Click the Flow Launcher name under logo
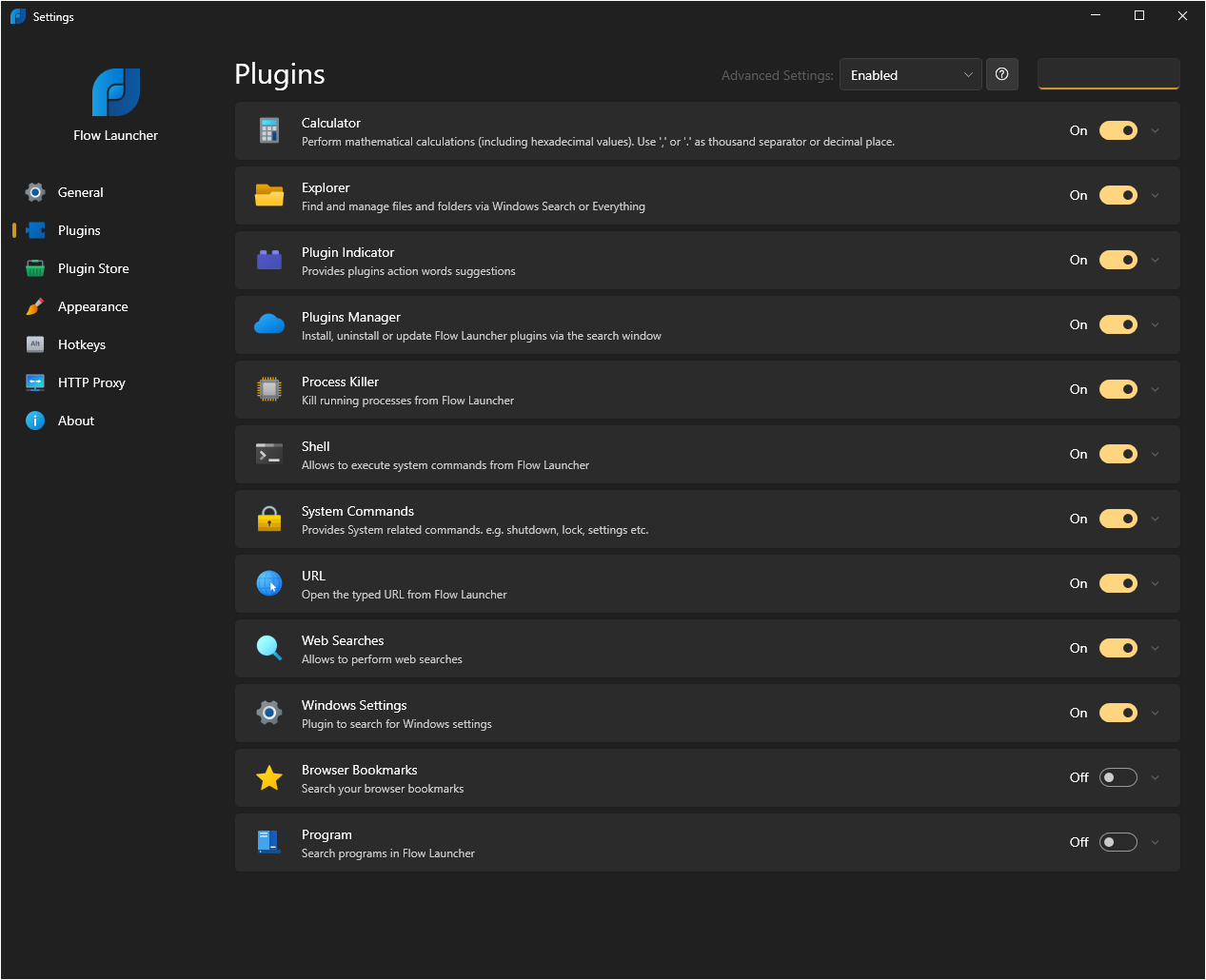The image size is (1206, 980). tap(116, 135)
